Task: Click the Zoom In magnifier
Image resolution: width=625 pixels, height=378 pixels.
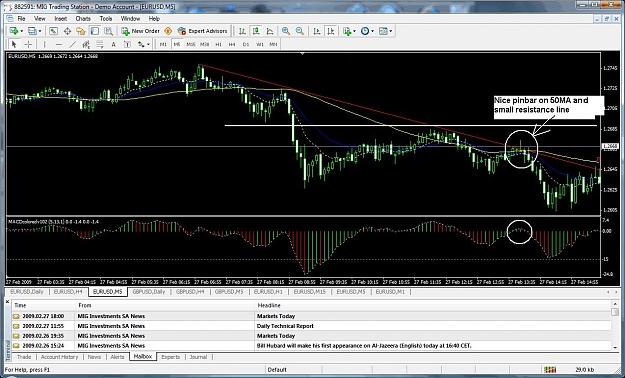Action: (x=286, y=31)
